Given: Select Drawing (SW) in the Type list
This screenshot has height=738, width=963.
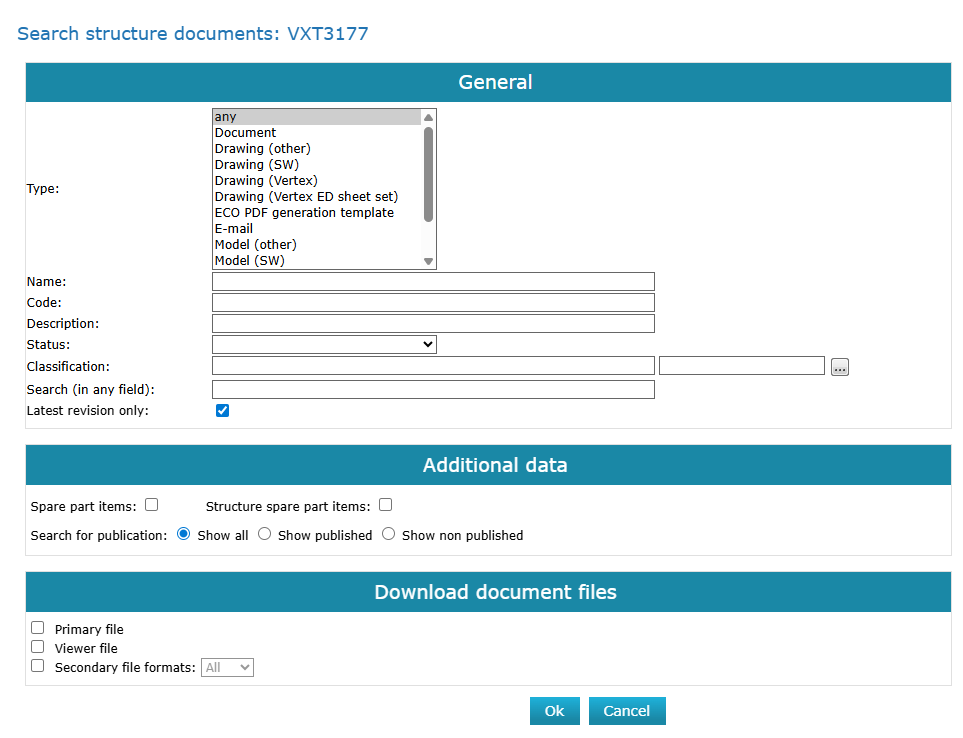Looking at the screenshot, I should pyautogui.click(x=257, y=165).
